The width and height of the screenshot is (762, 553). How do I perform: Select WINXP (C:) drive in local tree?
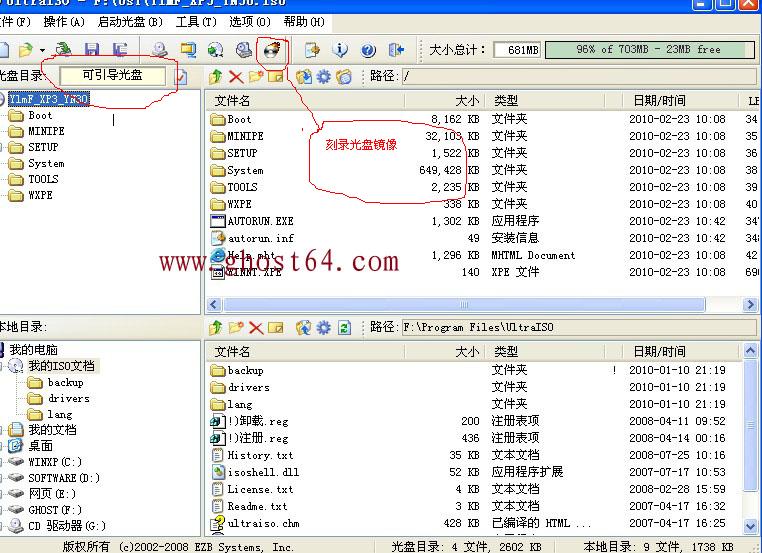55,462
